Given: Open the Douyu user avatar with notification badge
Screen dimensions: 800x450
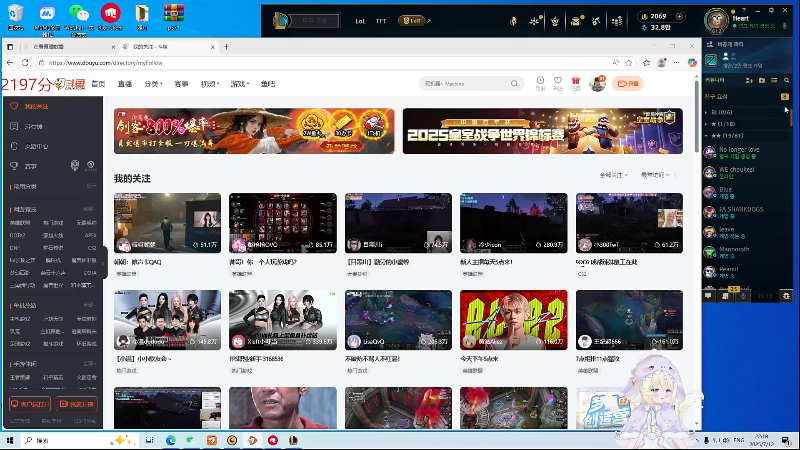Looking at the screenshot, I should click(x=597, y=83).
